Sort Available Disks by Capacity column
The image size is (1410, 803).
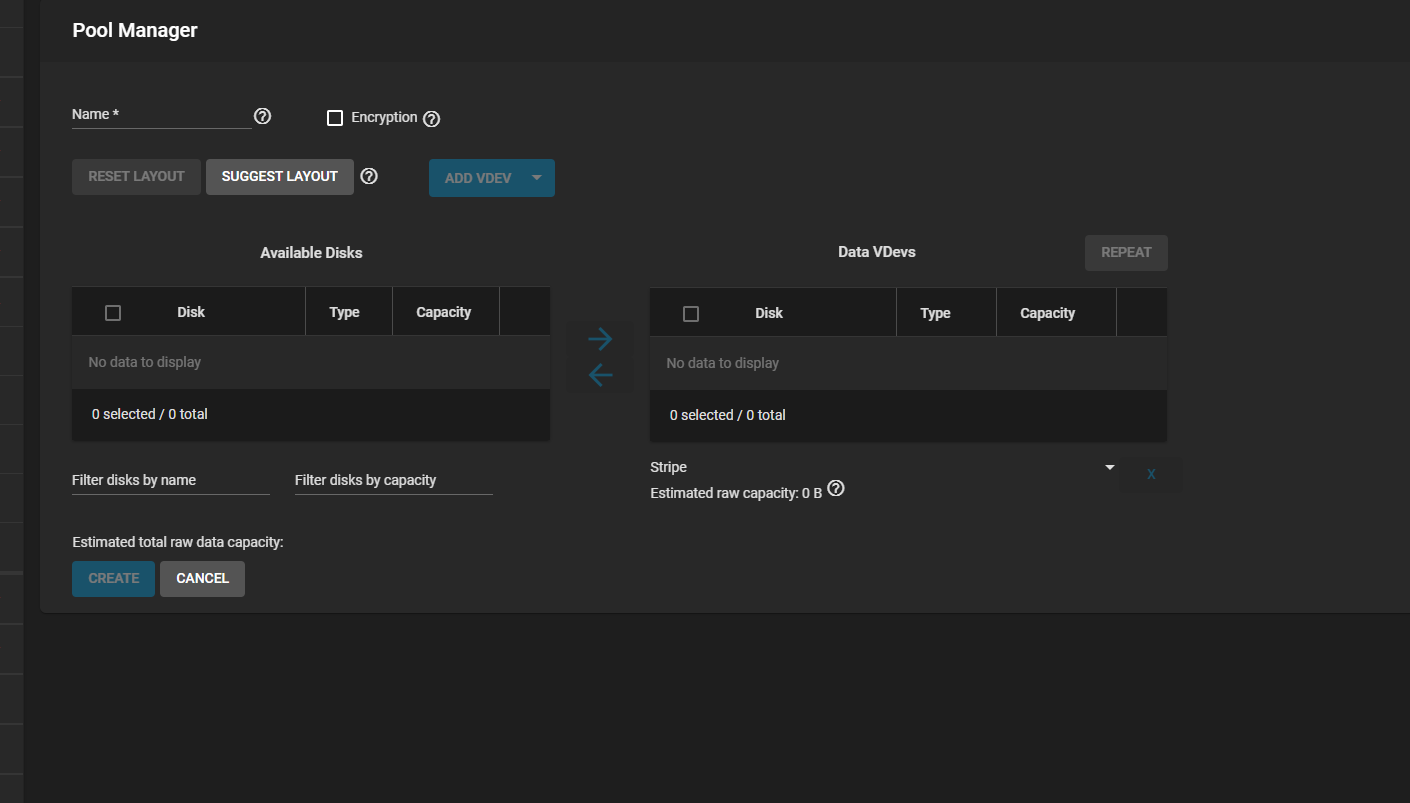(x=444, y=312)
